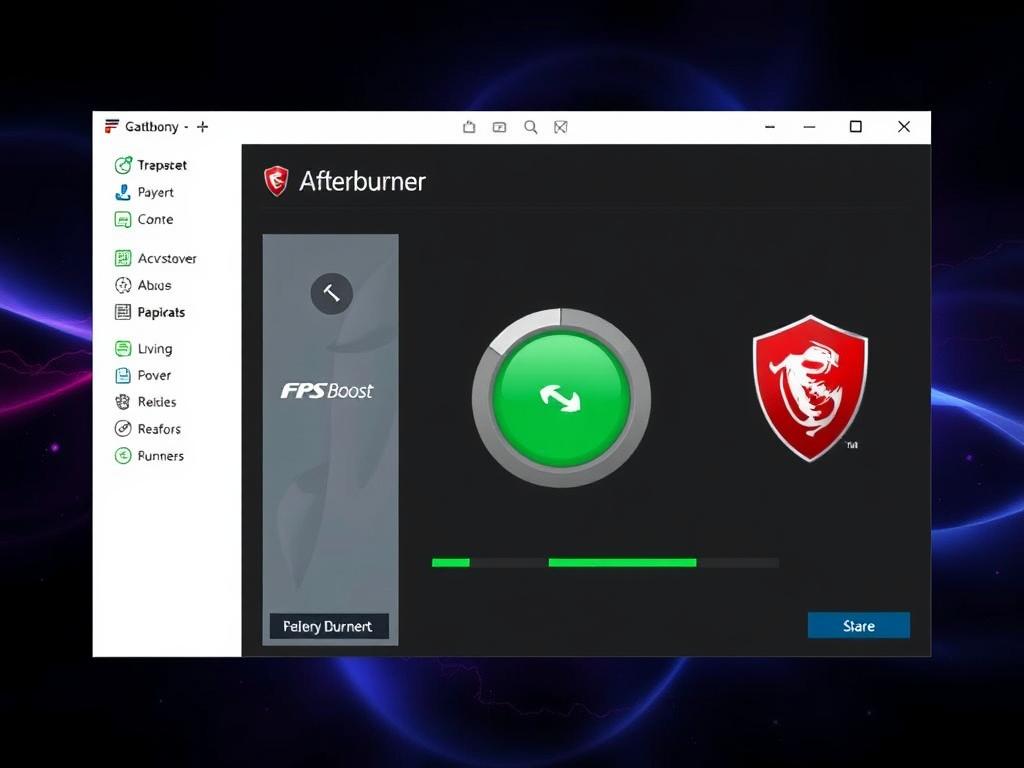Click the short green progress segment
This screenshot has height=768, width=1024.
click(x=451, y=562)
